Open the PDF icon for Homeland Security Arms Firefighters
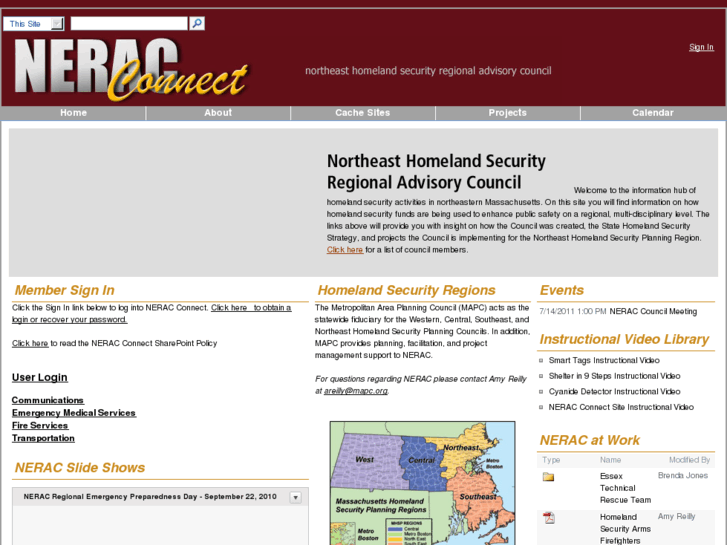Viewport: 727px width, 545px height. (x=549, y=518)
